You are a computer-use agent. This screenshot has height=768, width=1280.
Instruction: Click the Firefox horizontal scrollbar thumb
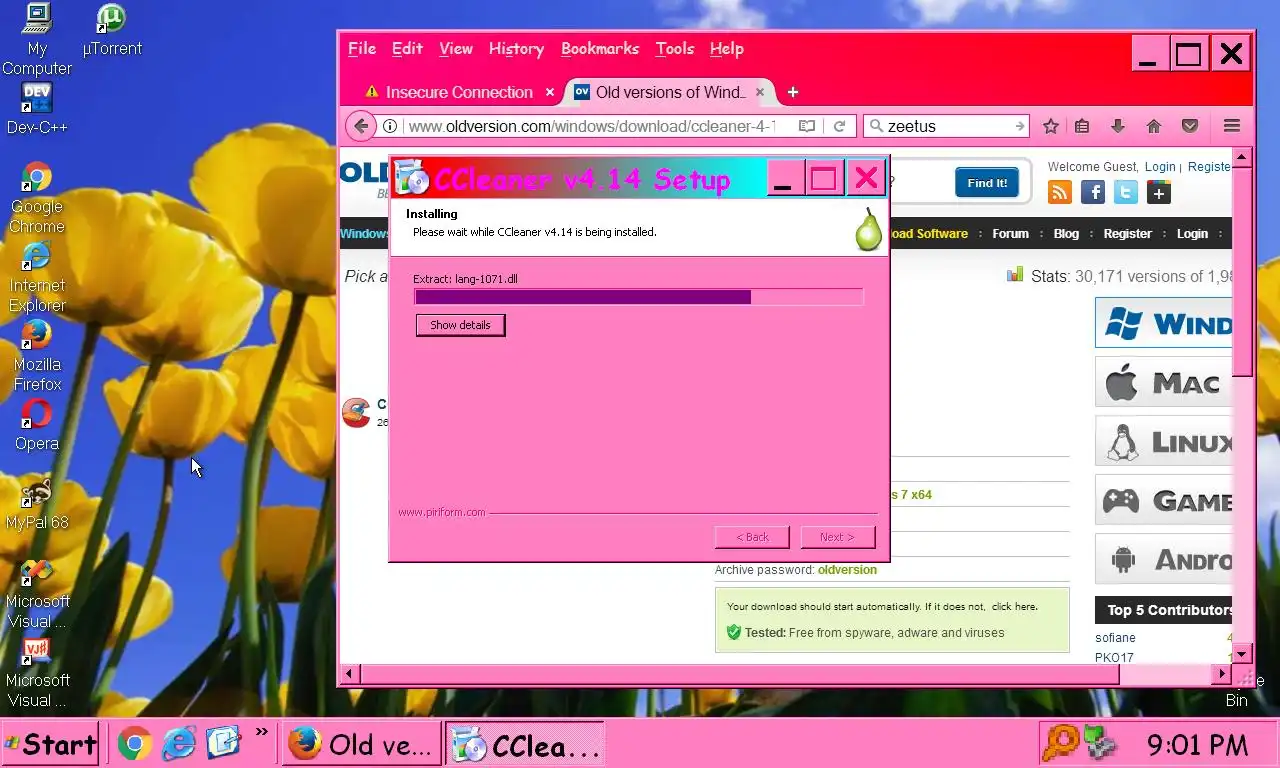click(739, 674)
